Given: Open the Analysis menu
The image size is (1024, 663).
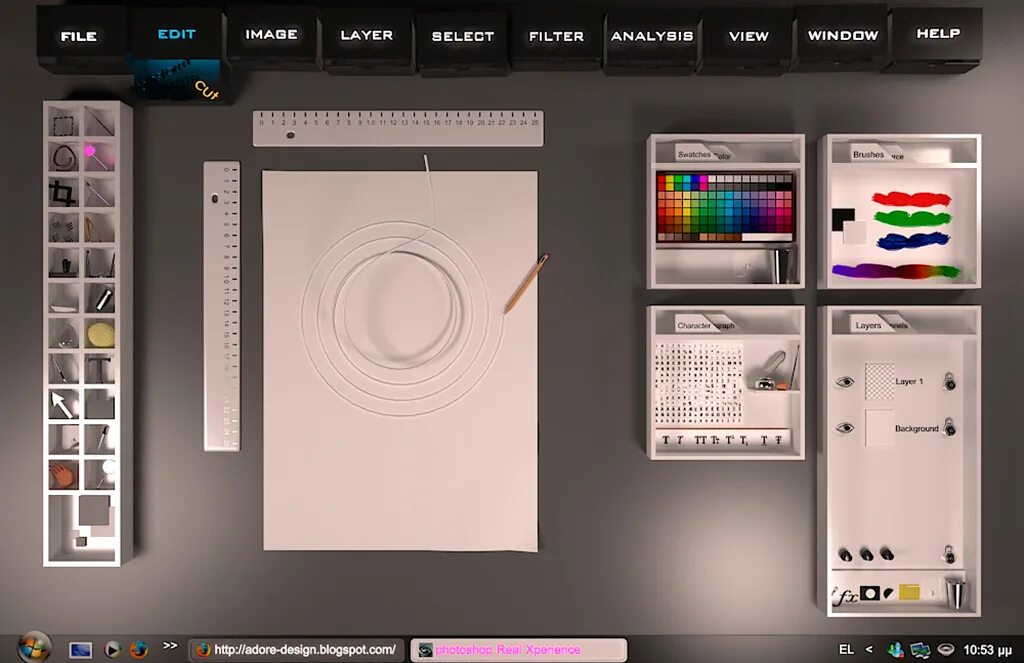Looking at the screenshot, I should [x=652, y=37].
